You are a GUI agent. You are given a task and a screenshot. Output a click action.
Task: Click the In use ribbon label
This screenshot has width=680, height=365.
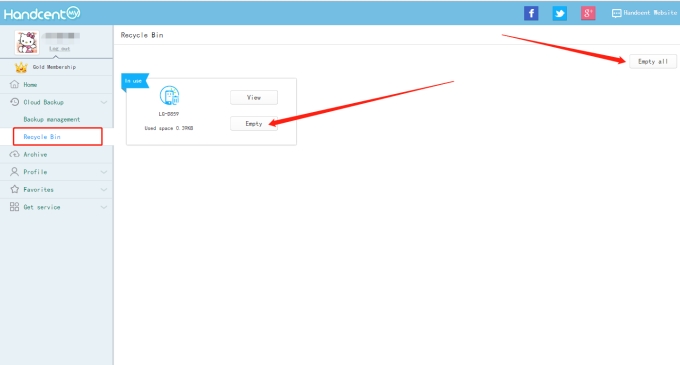134,81
